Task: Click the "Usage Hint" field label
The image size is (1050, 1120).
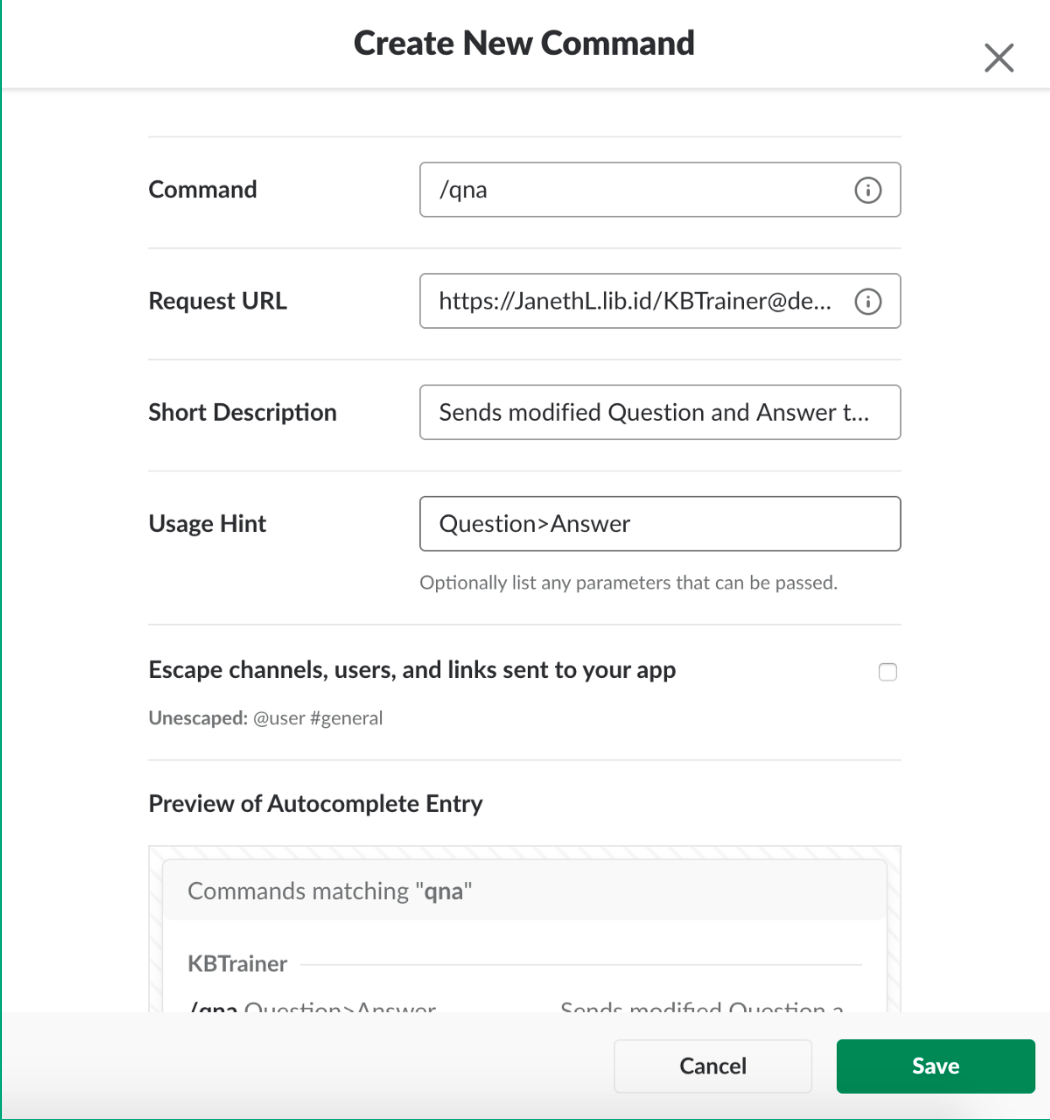Action: (207, 524)
